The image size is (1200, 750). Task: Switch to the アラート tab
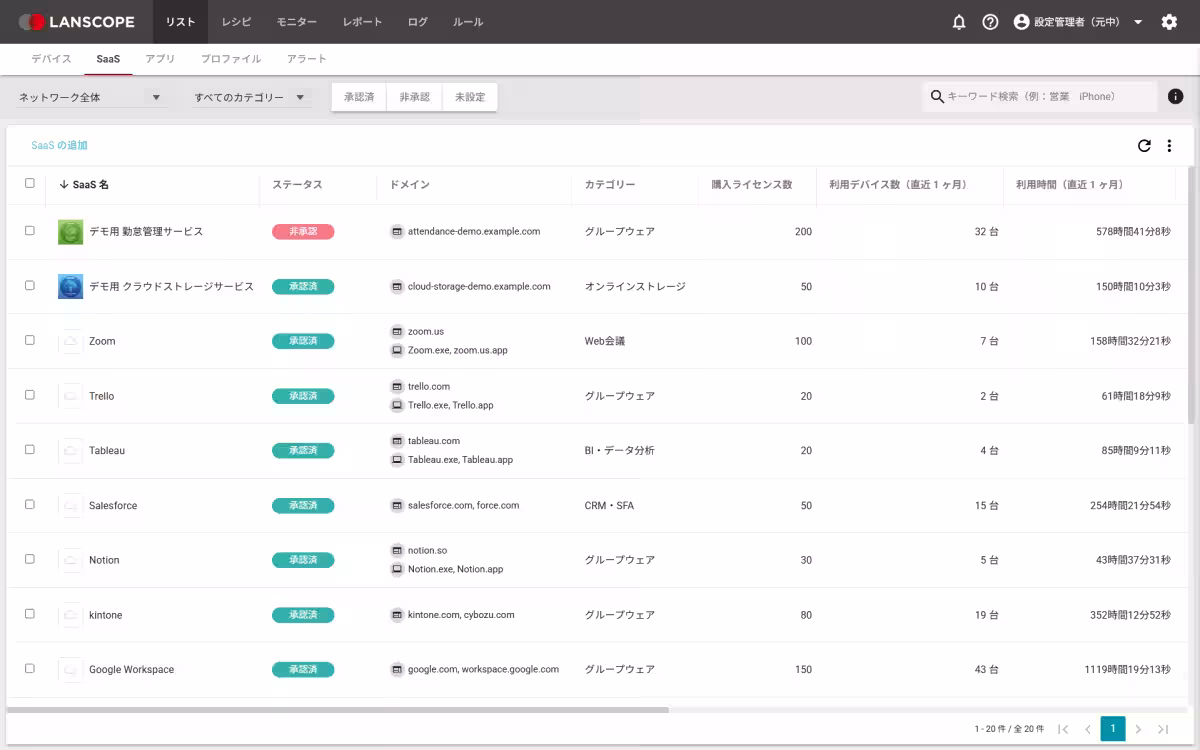point(307,59)
